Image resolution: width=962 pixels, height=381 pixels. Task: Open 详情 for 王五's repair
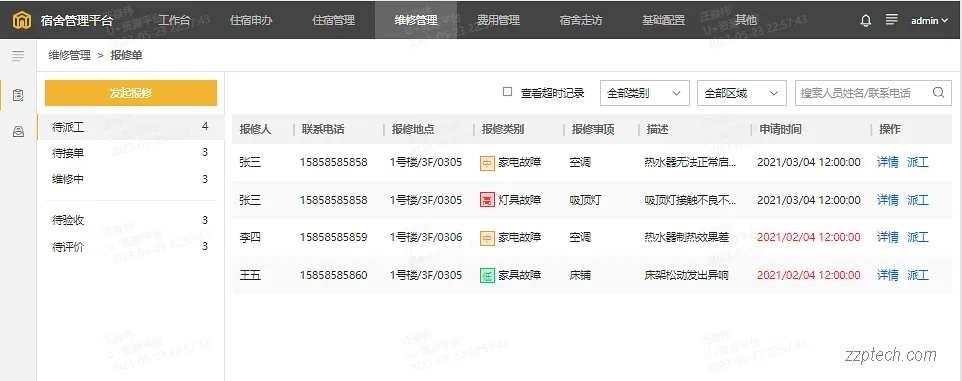(888, 275)
